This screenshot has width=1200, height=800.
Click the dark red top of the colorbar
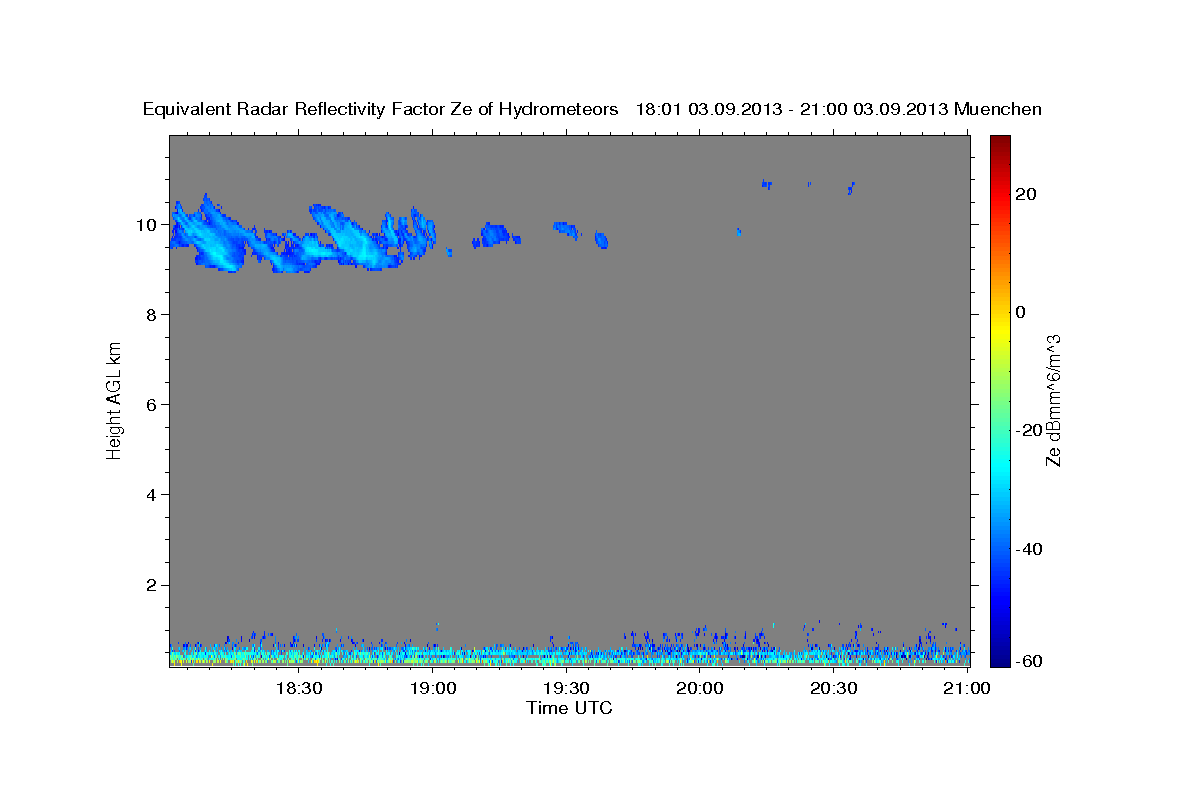(1000, 145)
